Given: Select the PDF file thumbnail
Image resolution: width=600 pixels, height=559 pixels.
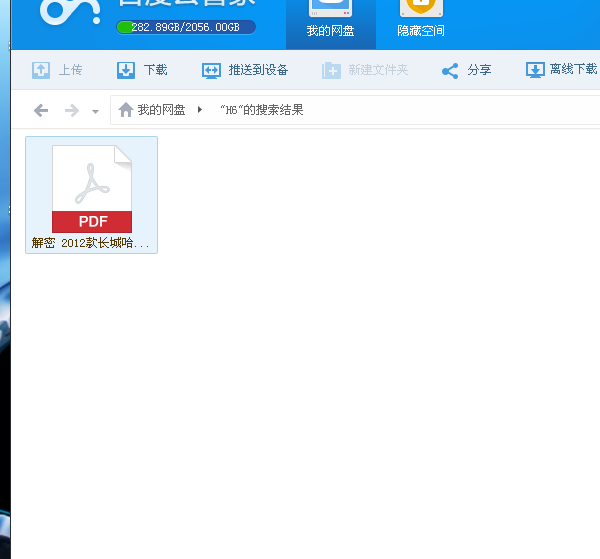Looking at the screenshot, I should click(92, 189).
